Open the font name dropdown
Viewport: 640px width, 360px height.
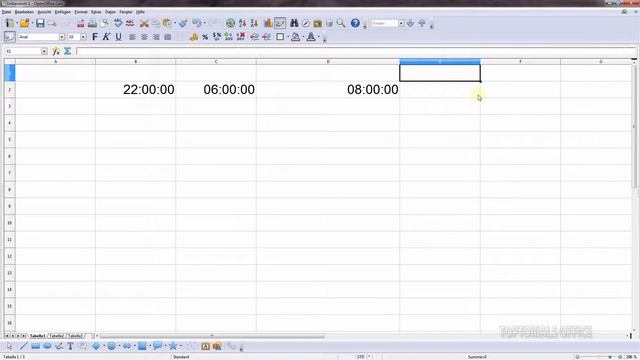62,37
